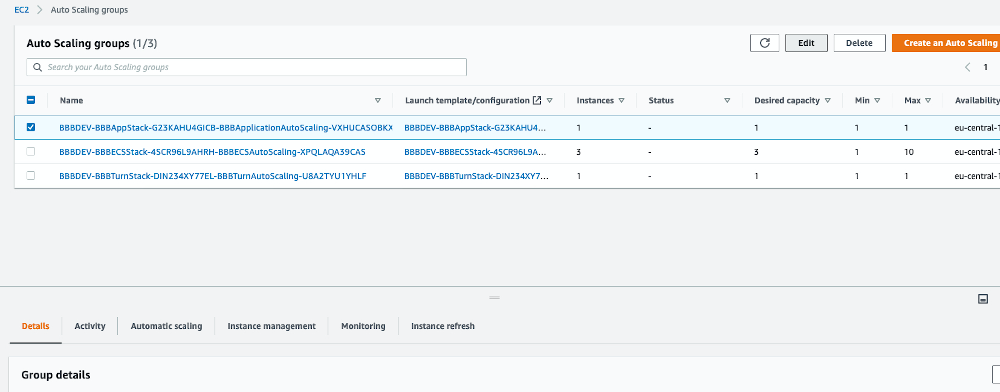Uncheck the BBBAppStack group checkbox
This screenshot has width=1000, height=392.
(31, 127)
